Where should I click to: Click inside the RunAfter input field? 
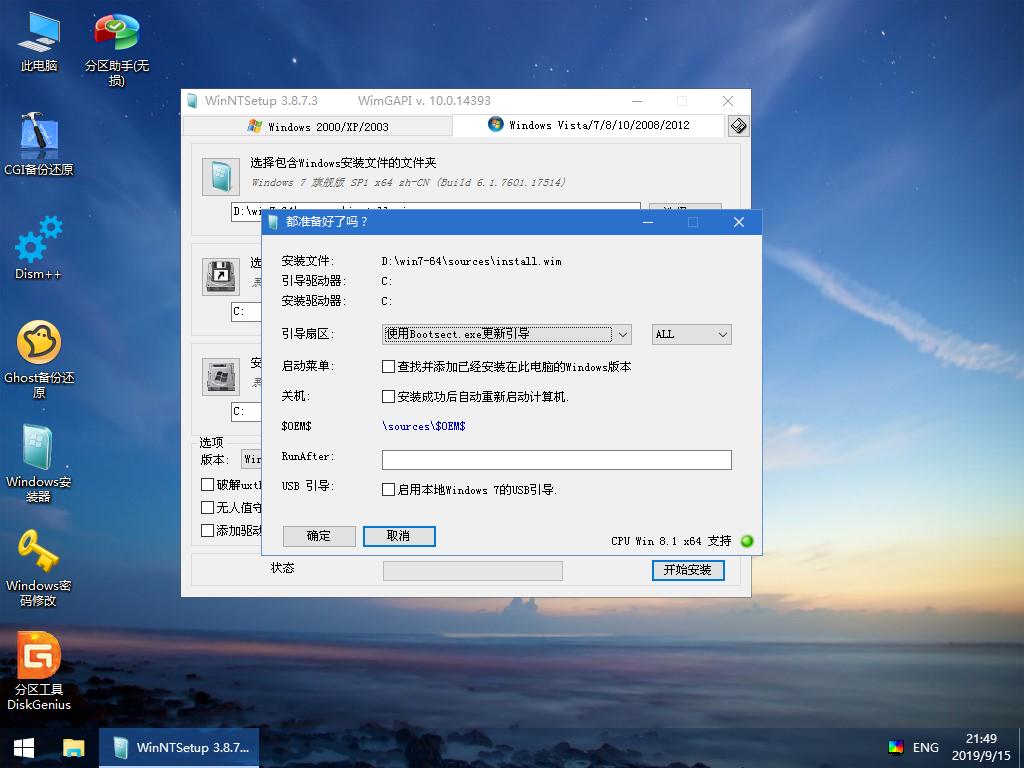[x=556, y=459]
